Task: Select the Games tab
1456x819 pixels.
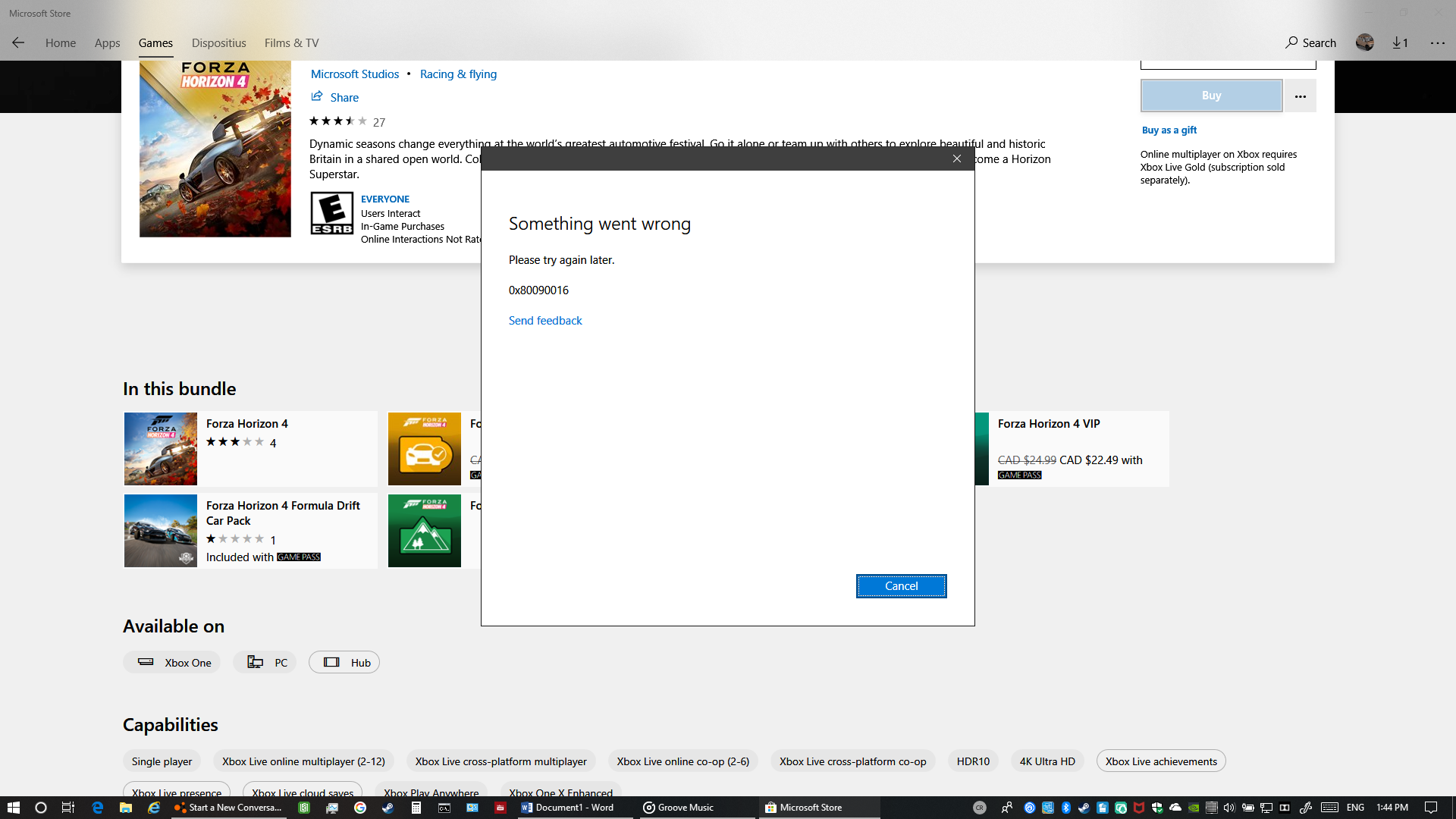Action: [155, 43]
